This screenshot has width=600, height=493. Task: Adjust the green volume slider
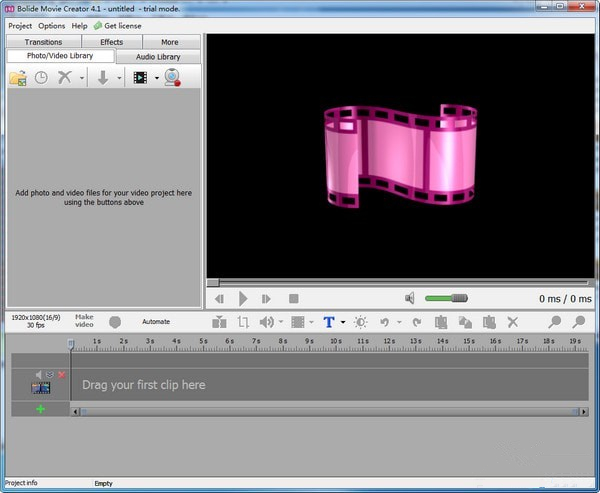pos(446,298)
